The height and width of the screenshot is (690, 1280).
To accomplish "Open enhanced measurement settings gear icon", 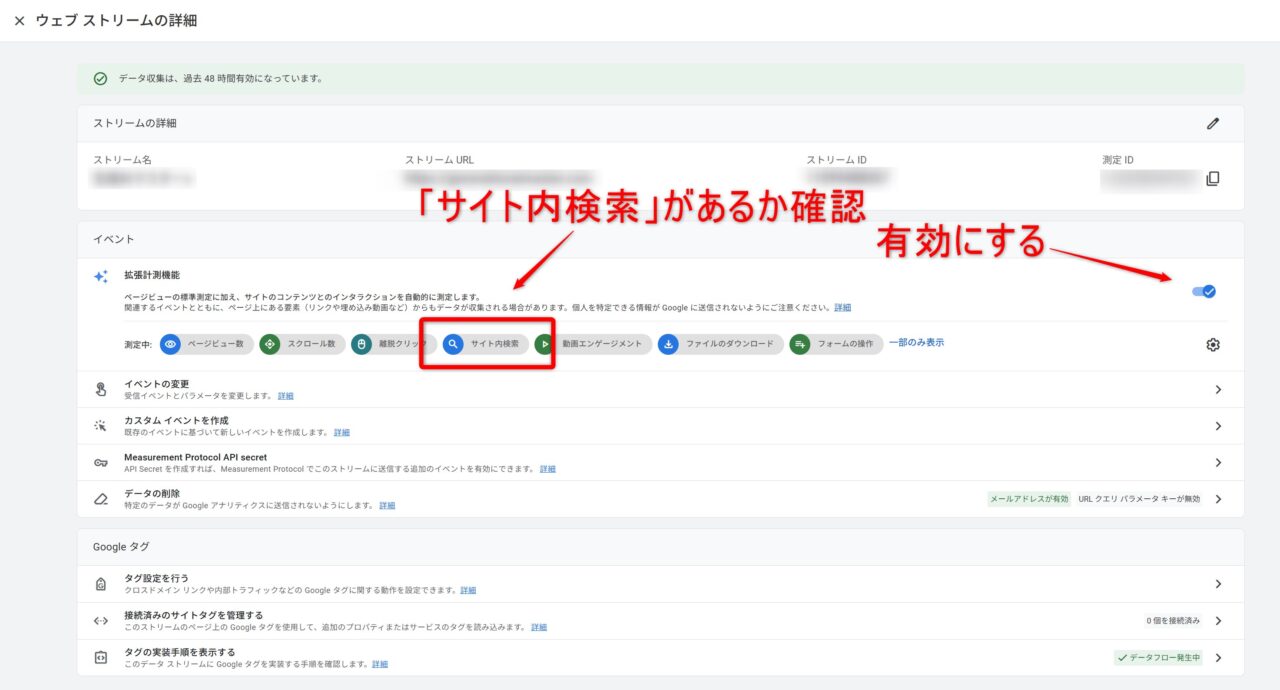I will [1213, 345].
